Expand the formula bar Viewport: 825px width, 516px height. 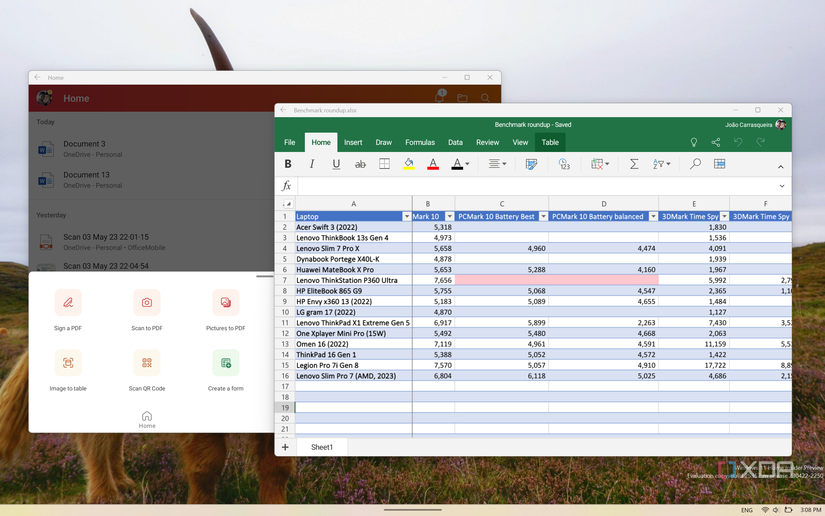[x=782, y=186]
